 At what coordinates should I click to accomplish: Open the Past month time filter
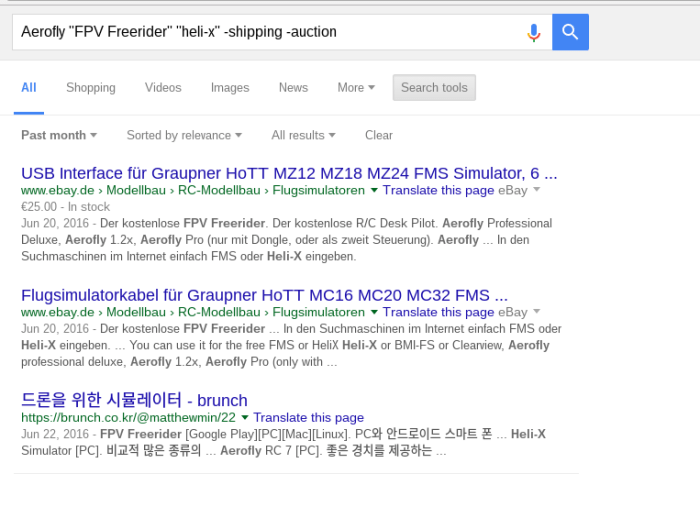pos(58,135)
